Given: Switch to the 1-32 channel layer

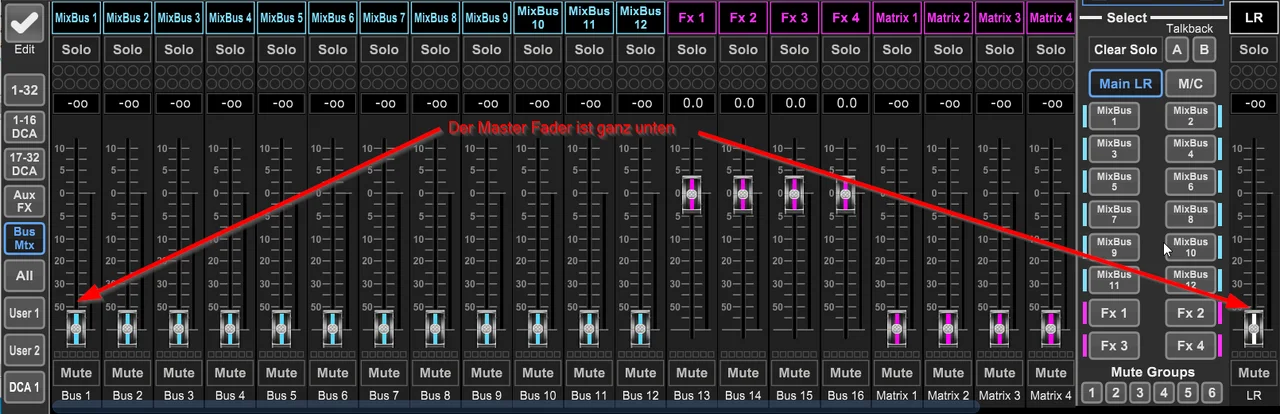Looking at the screenshot, I should (24, 89).
